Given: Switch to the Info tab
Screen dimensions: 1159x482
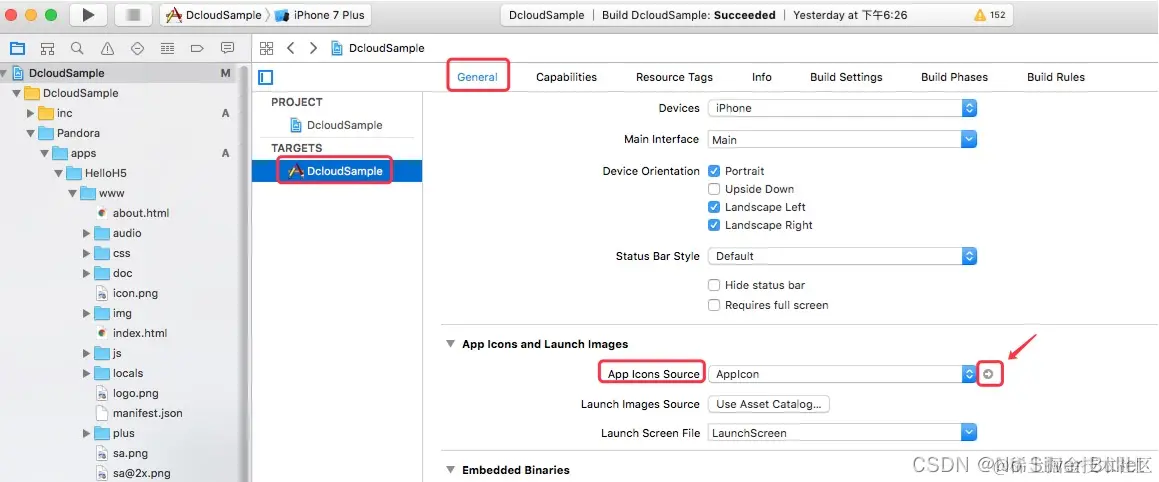Looking at the screenshot, I should pyautogui.click(x=761, y=77).
